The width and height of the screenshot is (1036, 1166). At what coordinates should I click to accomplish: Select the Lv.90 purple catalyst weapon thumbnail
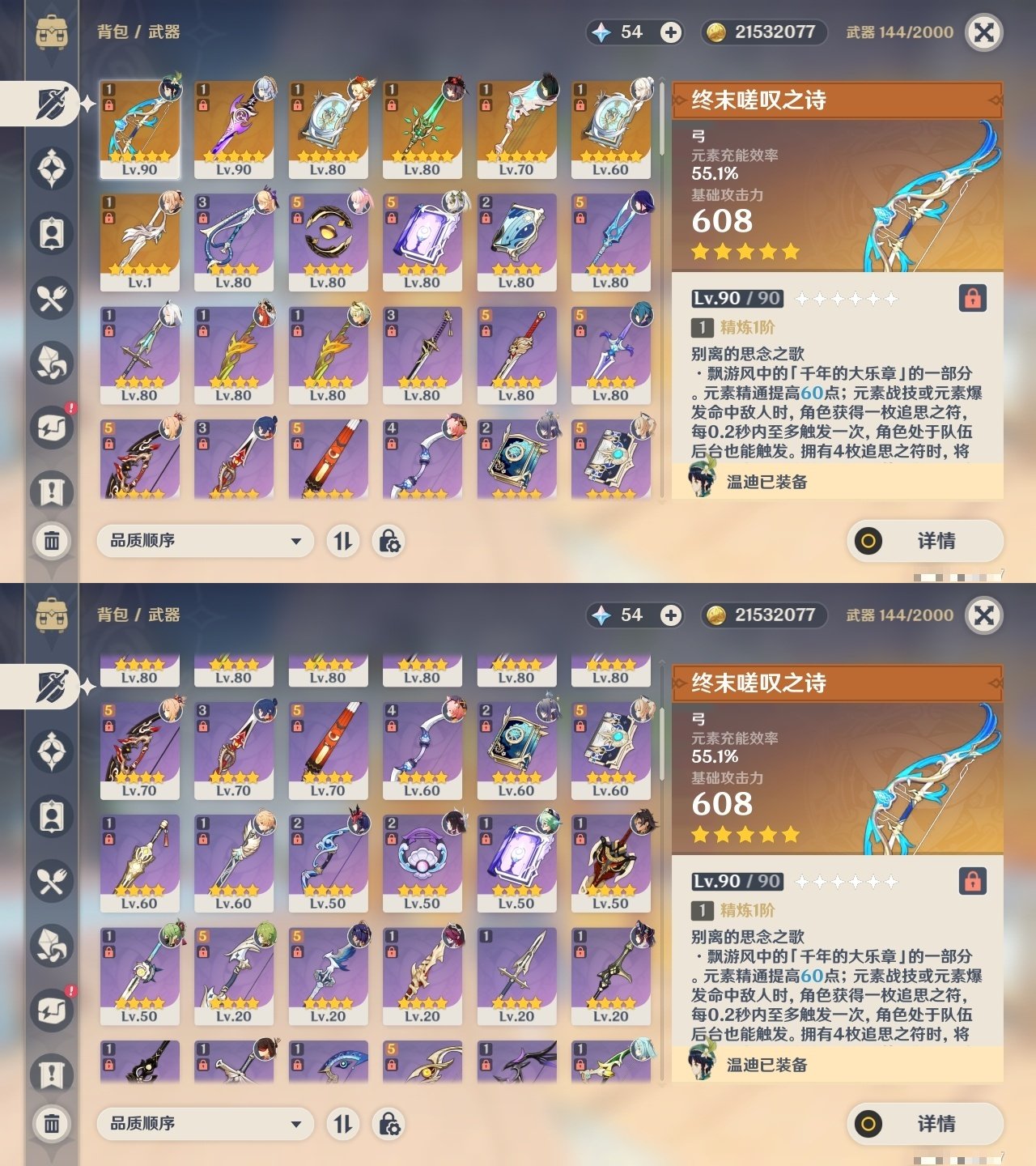[x=234, y=129]
